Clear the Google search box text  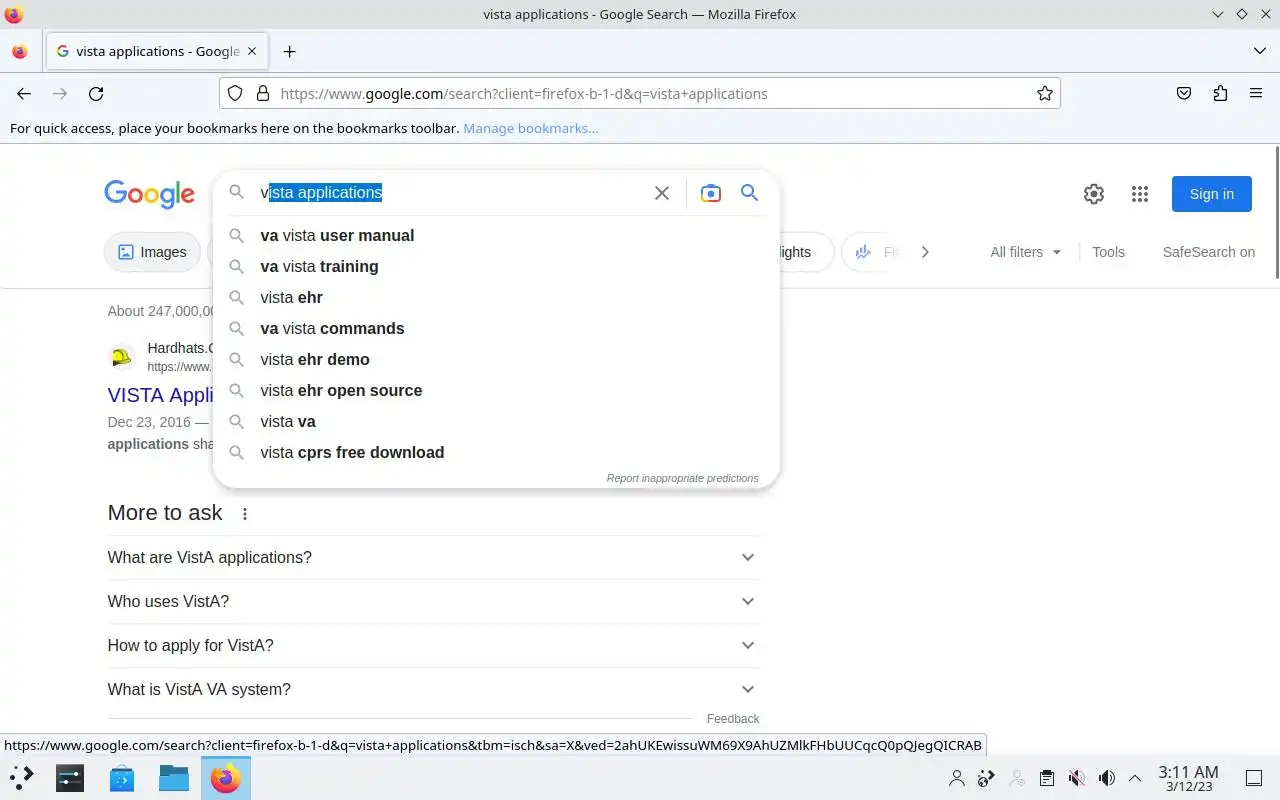[x=662, y=193]
